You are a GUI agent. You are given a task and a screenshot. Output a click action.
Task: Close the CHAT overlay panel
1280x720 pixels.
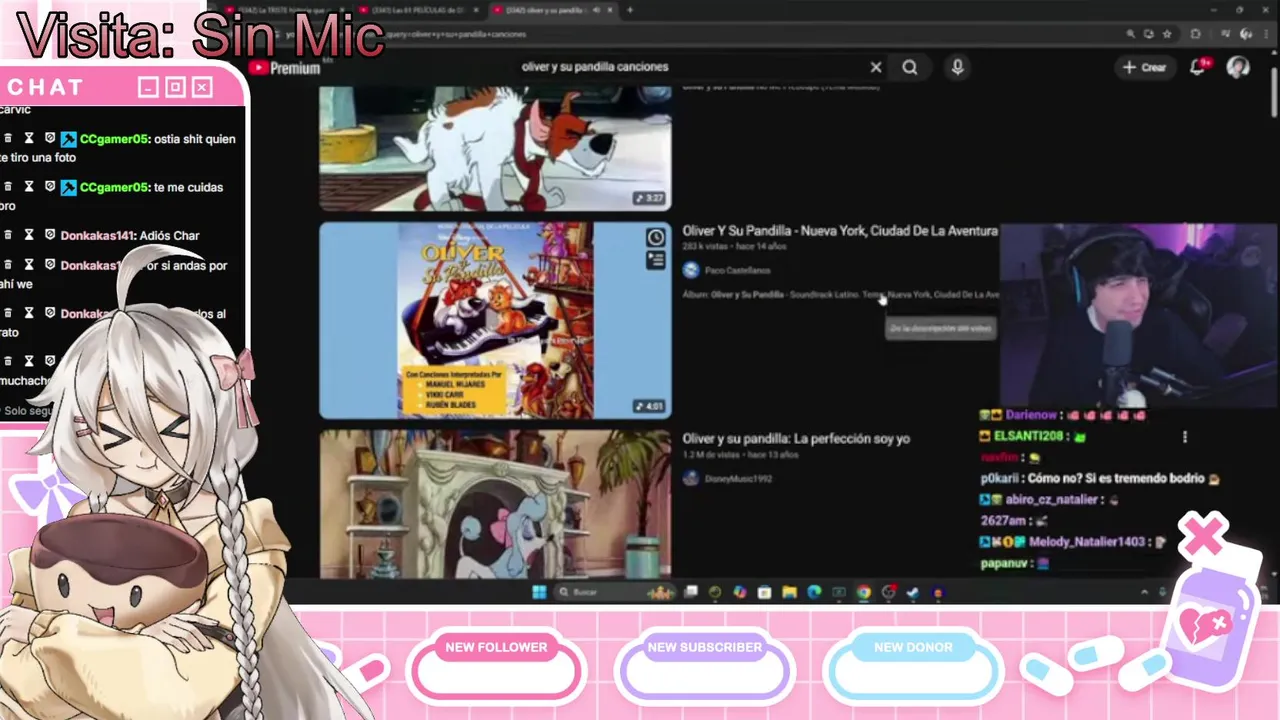point(202,87)
